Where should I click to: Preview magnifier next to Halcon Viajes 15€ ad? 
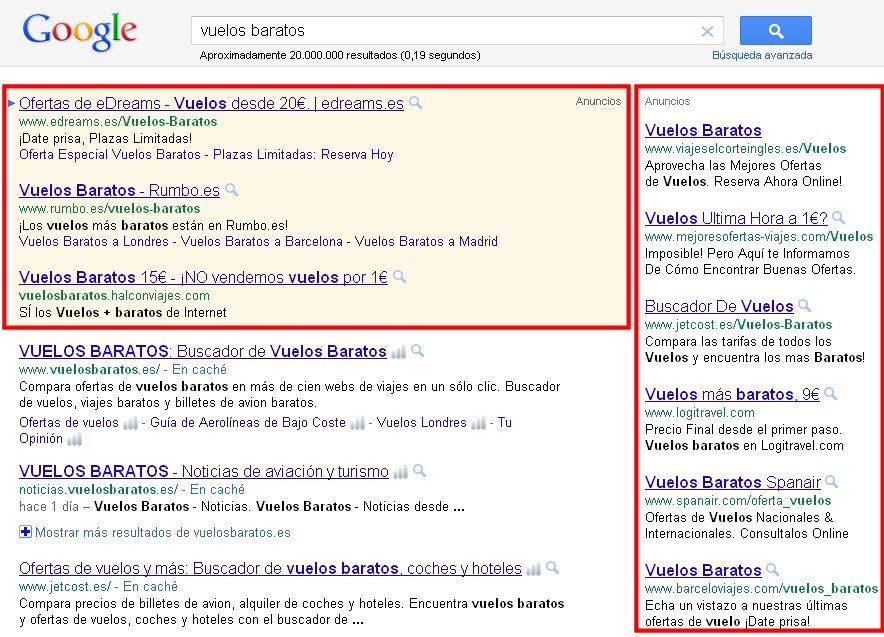[399, 276]
